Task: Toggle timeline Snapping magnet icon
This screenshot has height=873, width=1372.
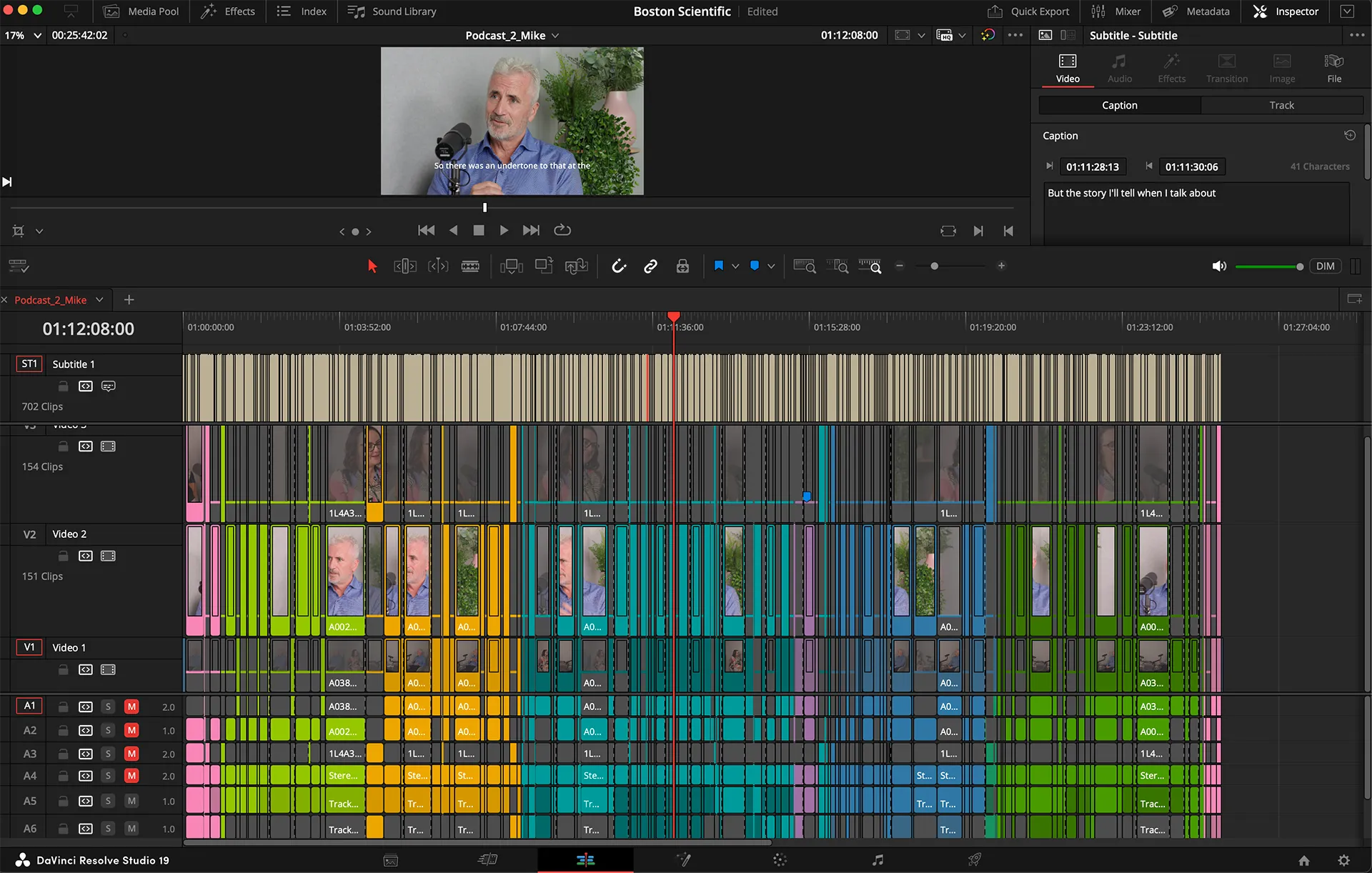Action: tap(619, 266)
